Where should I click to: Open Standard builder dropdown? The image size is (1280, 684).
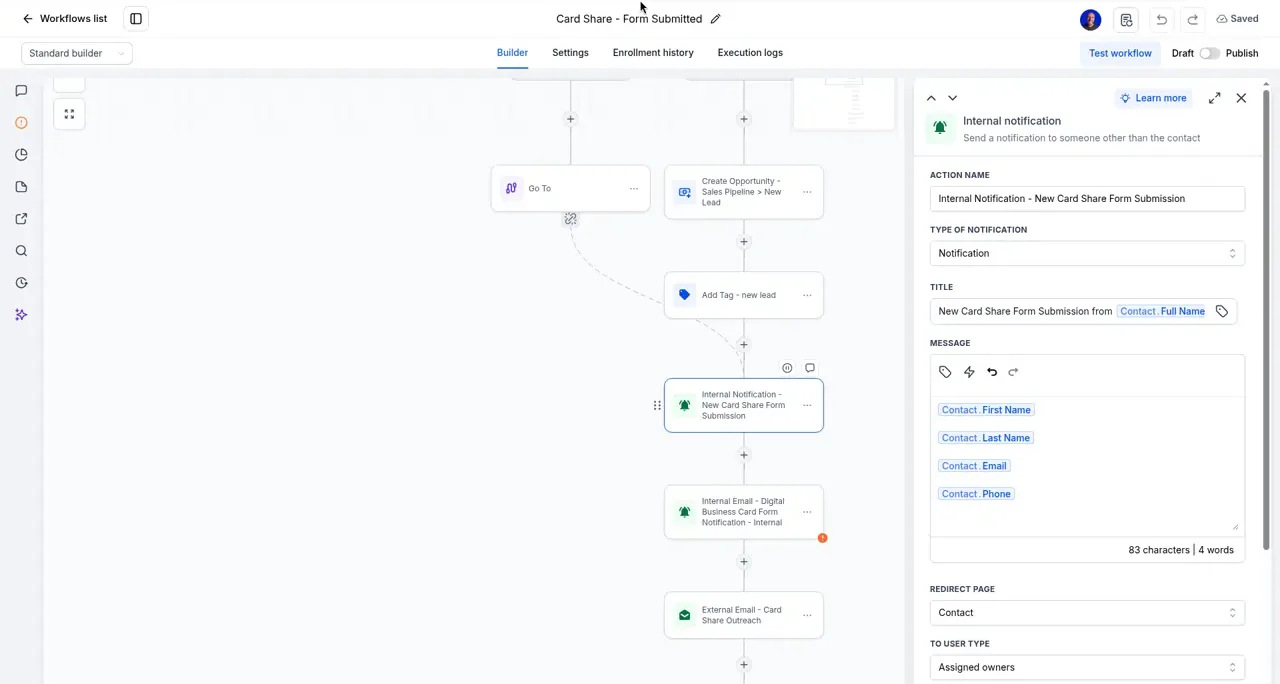pyautogui.click(x=77, y=53)
